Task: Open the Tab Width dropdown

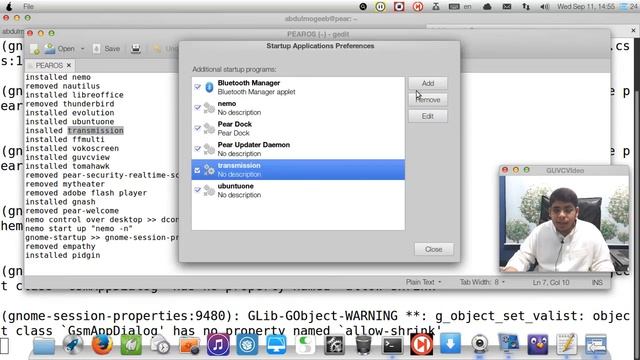Action: 482,282
